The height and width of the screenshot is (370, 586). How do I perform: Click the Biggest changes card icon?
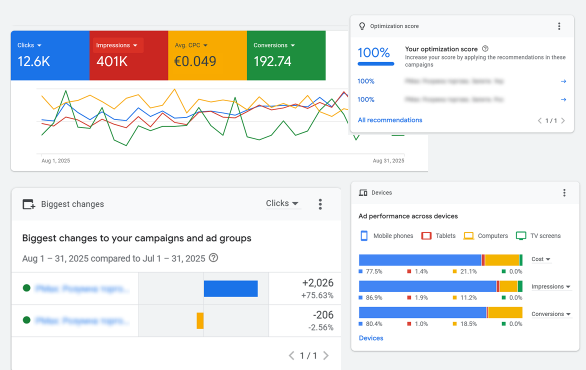29,204
